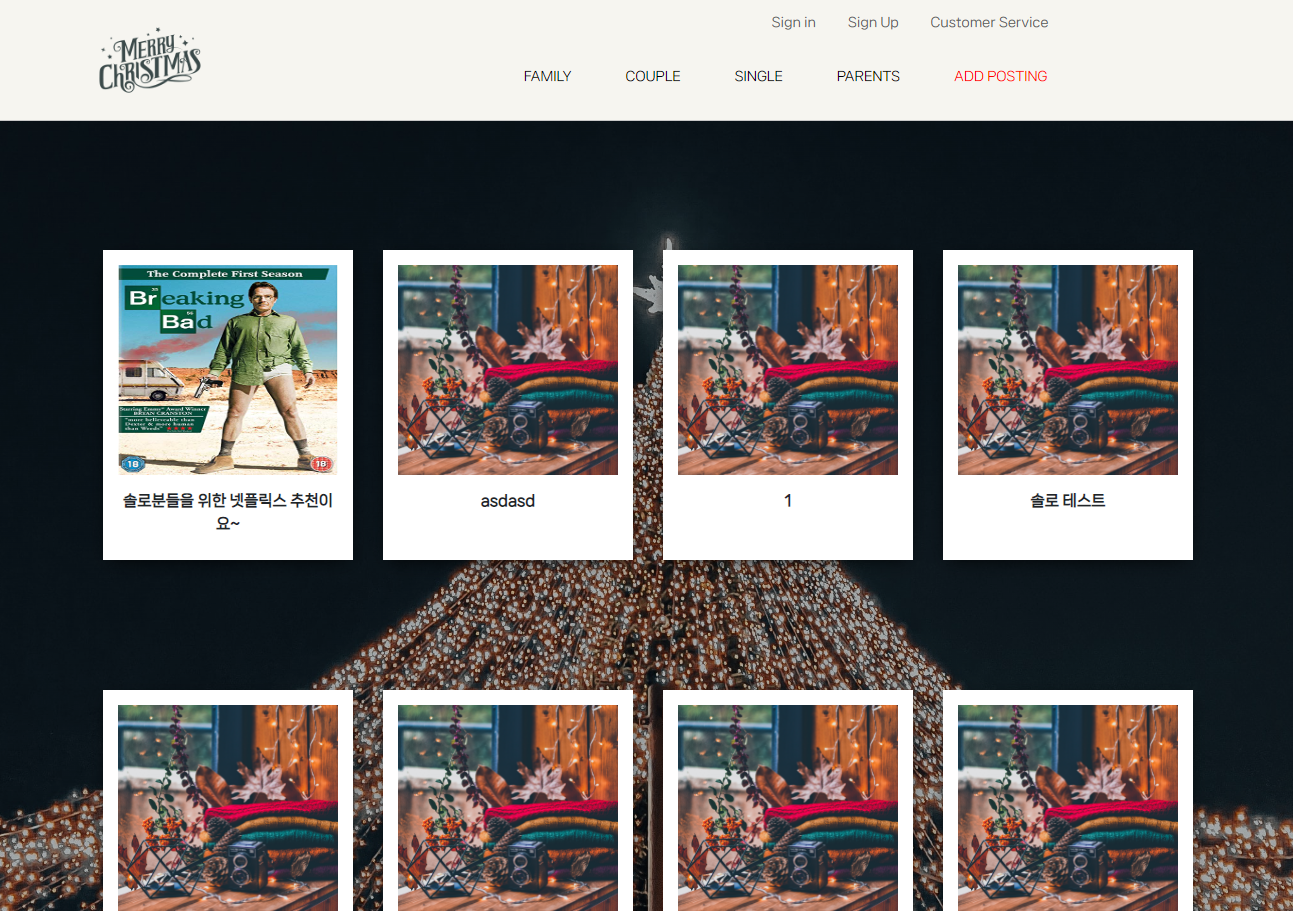
Task: Click the asdasd post title
Action: 508,501
